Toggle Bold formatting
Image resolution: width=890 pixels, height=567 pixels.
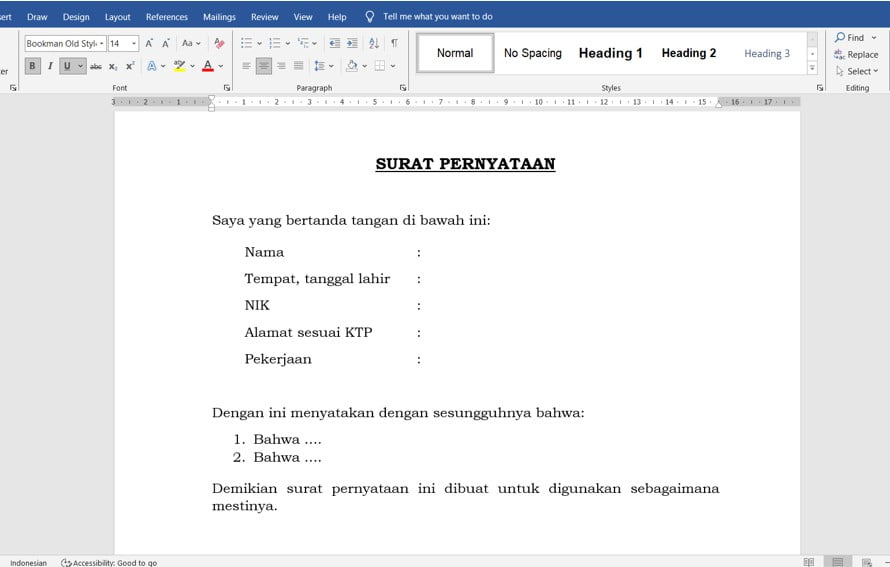point(32,66)
